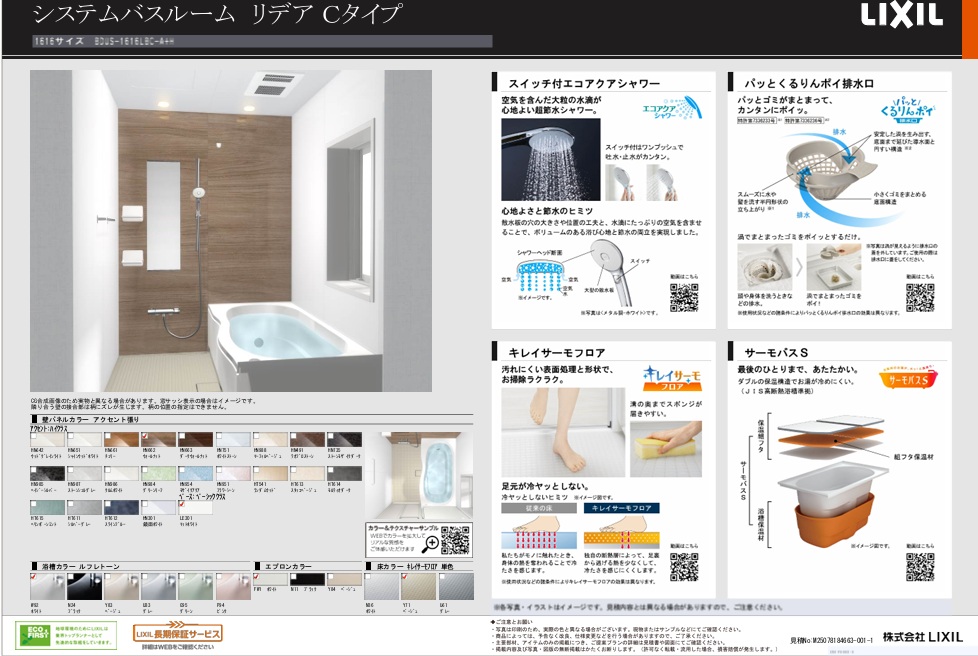Click the main bathroom rendering image
978x656 pixels.
[230, 230]
